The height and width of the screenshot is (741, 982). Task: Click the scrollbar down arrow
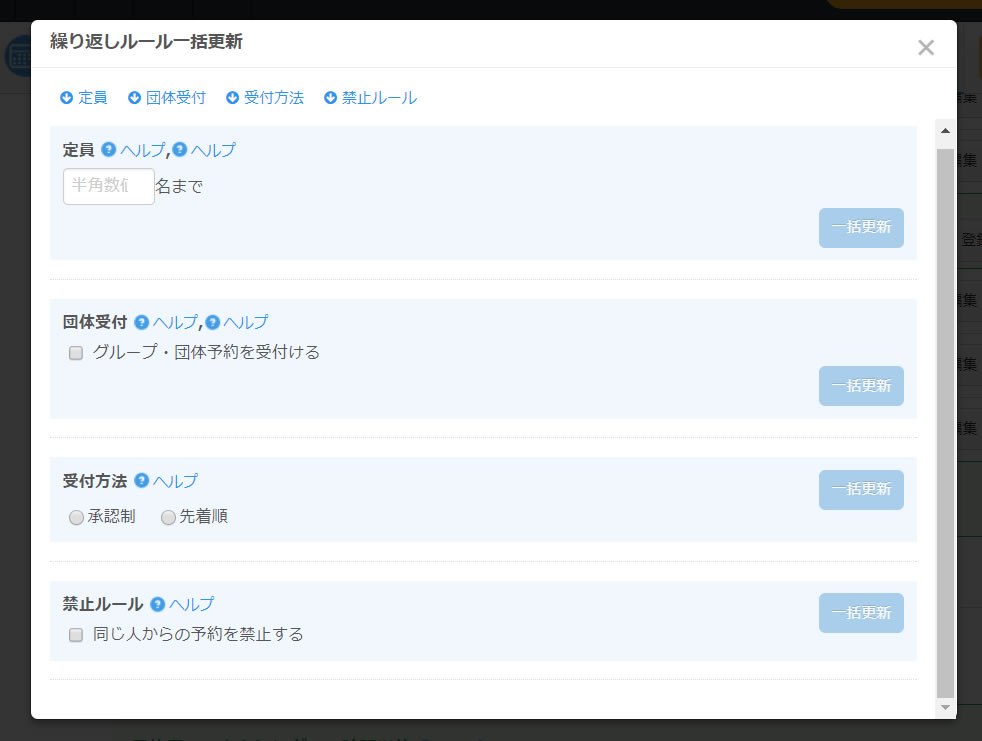(x=946, y=707)
